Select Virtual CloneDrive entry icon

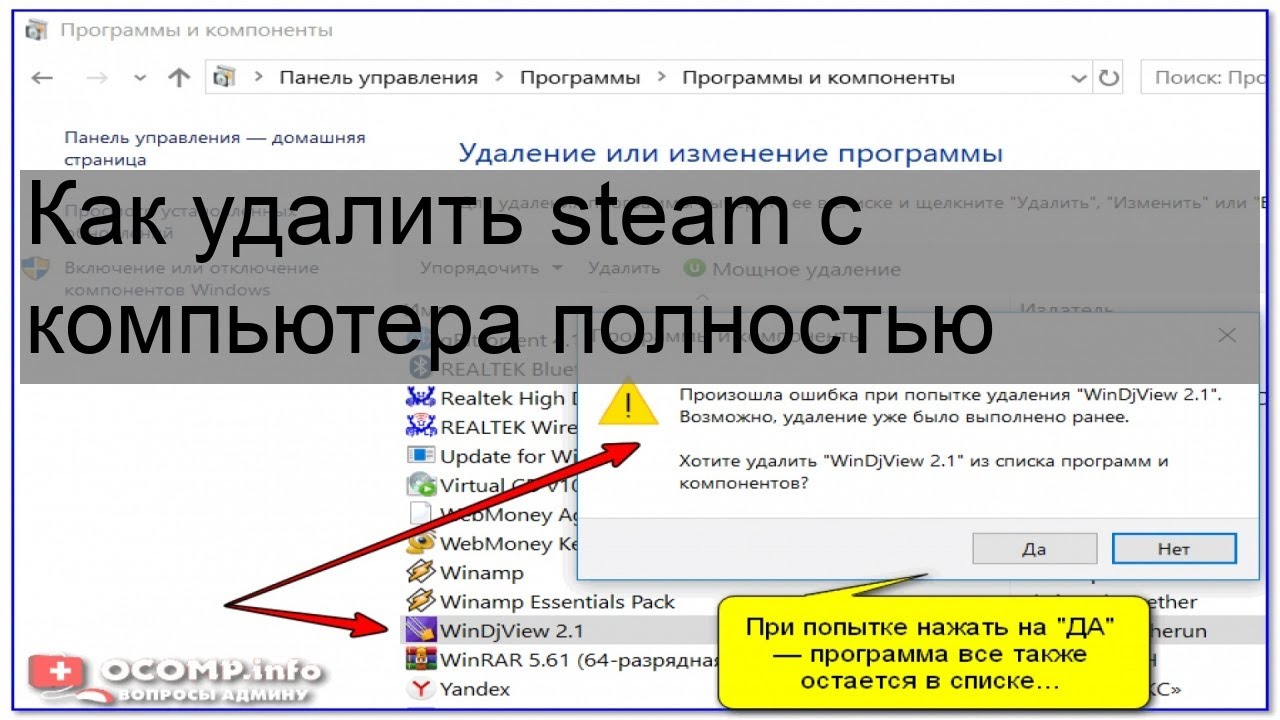click(421, 485)
